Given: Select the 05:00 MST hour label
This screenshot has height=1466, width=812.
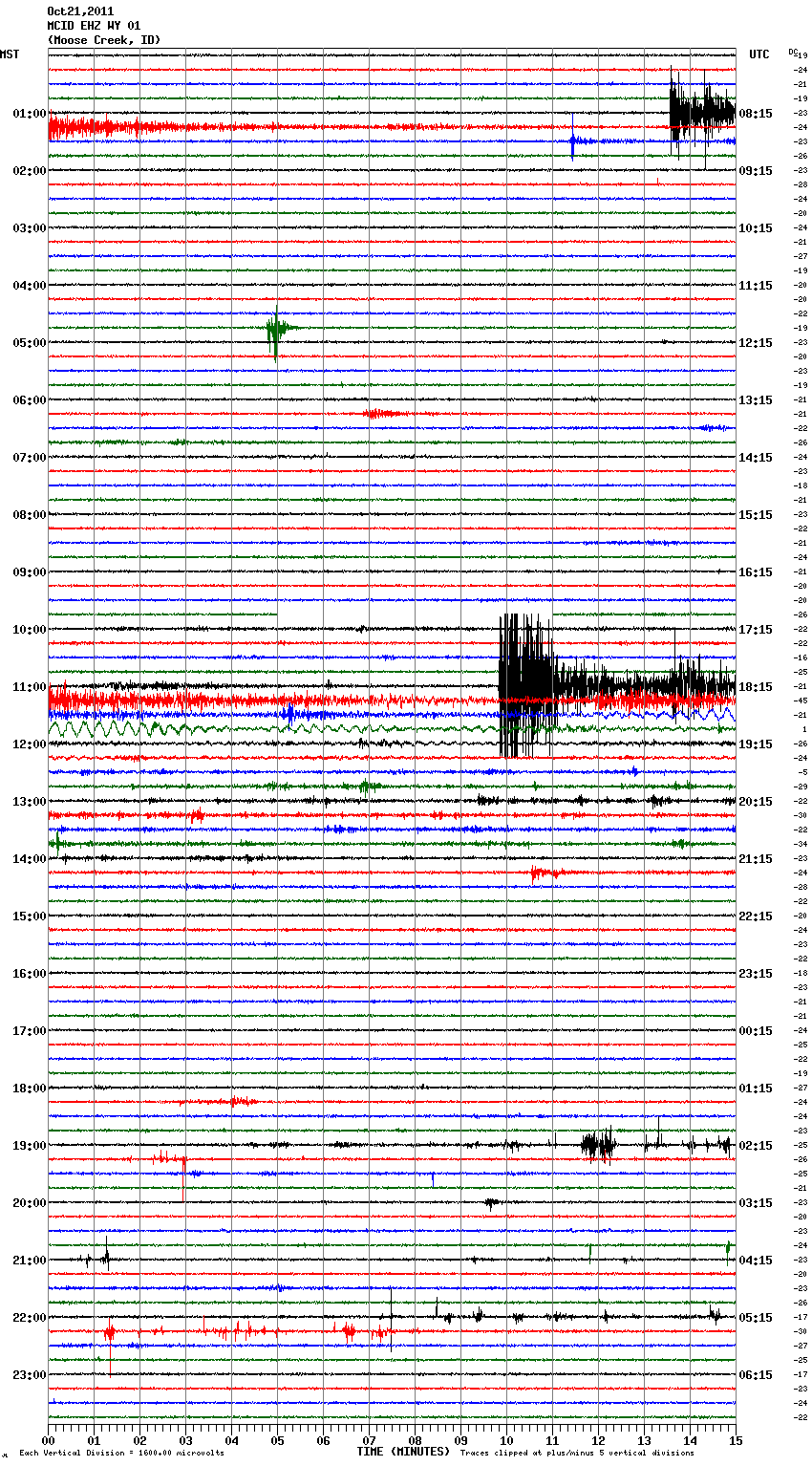Looking at the screenshot, I should pyautogui.click(x=30, y=343).
